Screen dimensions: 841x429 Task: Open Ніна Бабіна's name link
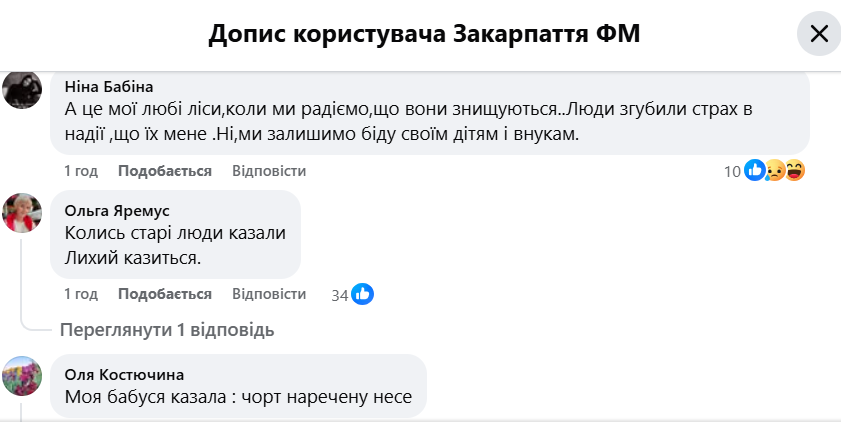point(109,87)
